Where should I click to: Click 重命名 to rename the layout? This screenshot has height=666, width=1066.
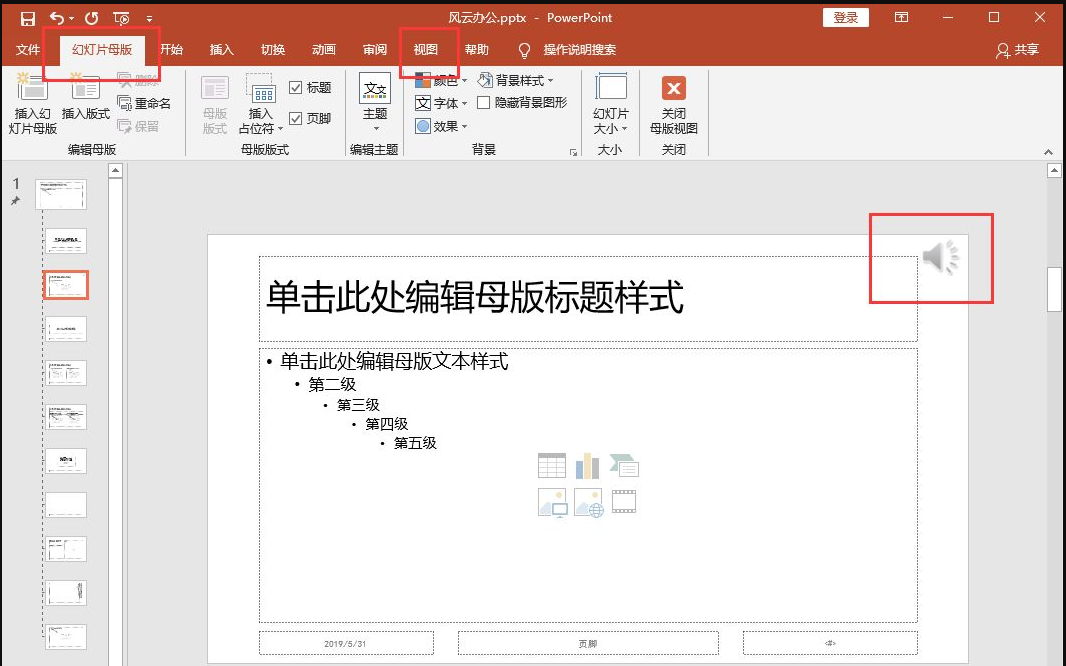[x=144, y=103]
